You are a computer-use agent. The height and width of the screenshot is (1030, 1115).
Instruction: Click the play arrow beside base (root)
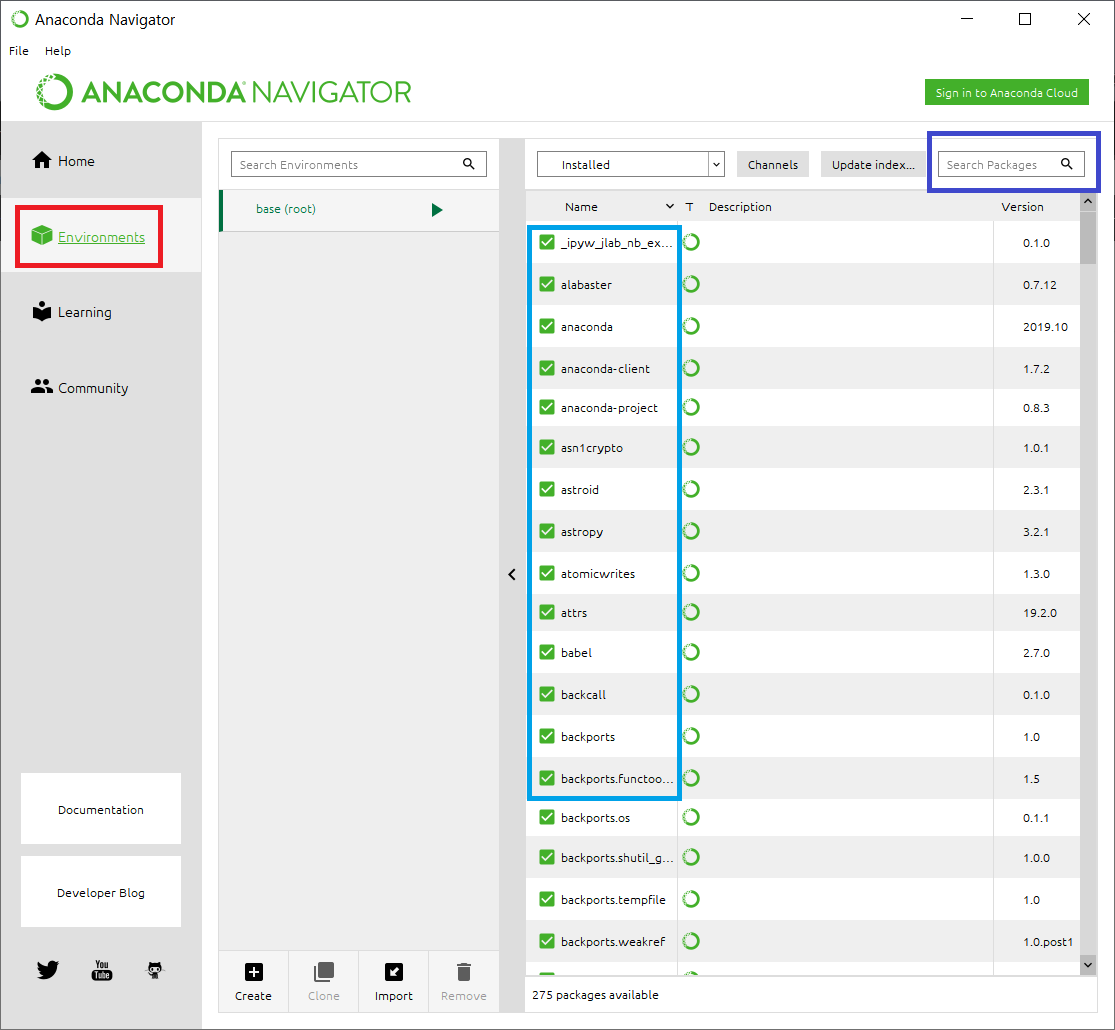point(437,210)
